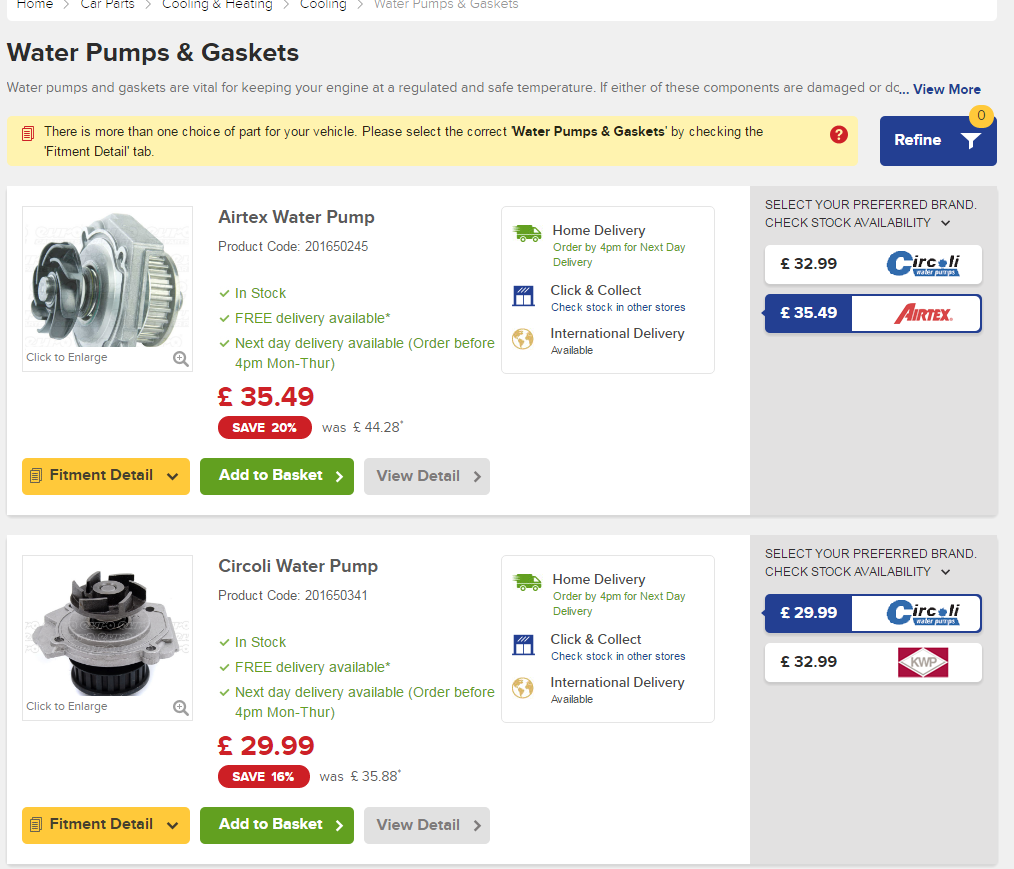Image resolution: width=1014 pixels, height=869 pixels.
Task: Select the KWP brand at £32.99
Action: 873,662
